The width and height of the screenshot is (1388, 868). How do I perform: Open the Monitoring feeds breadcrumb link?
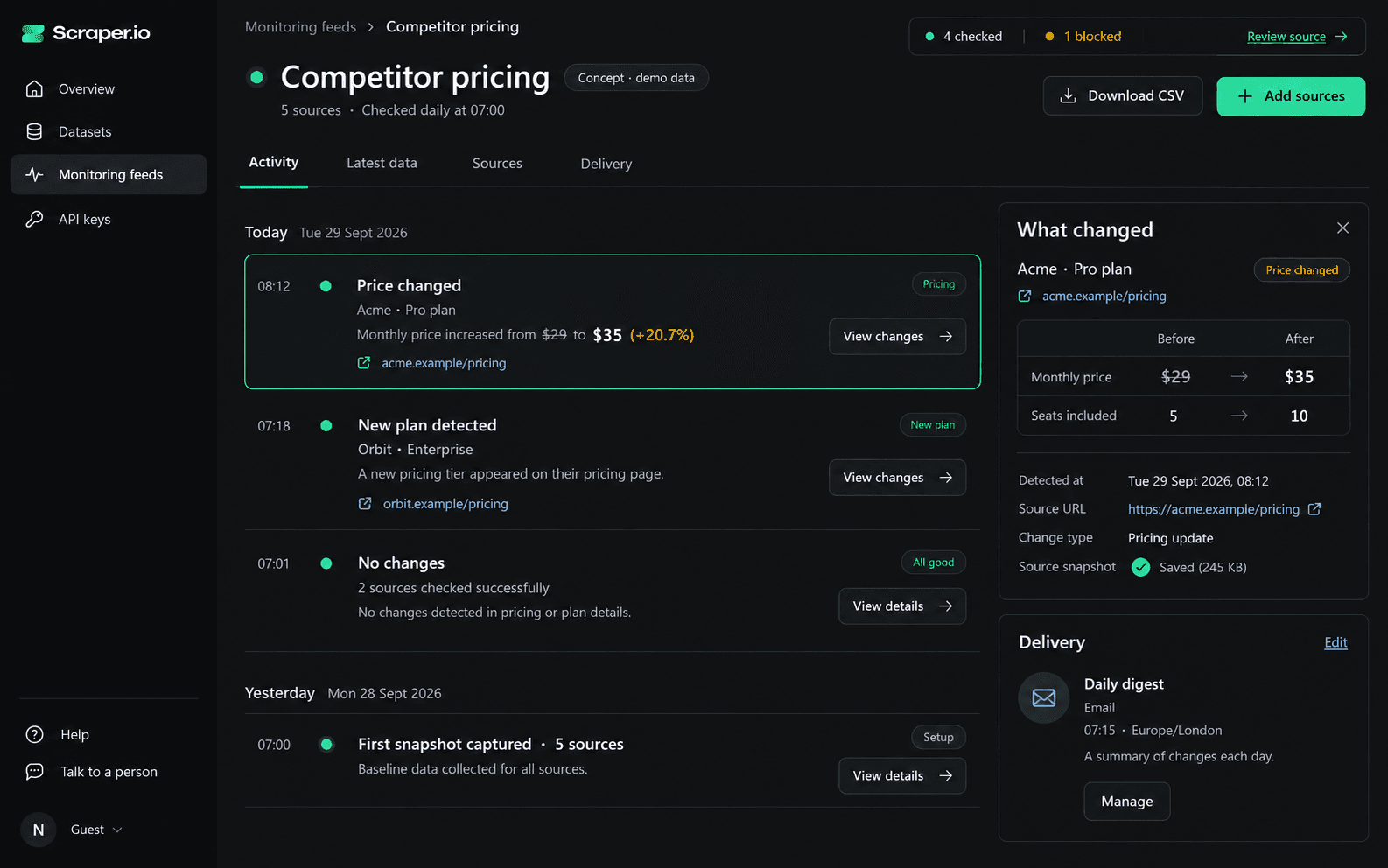coord(300,27)
